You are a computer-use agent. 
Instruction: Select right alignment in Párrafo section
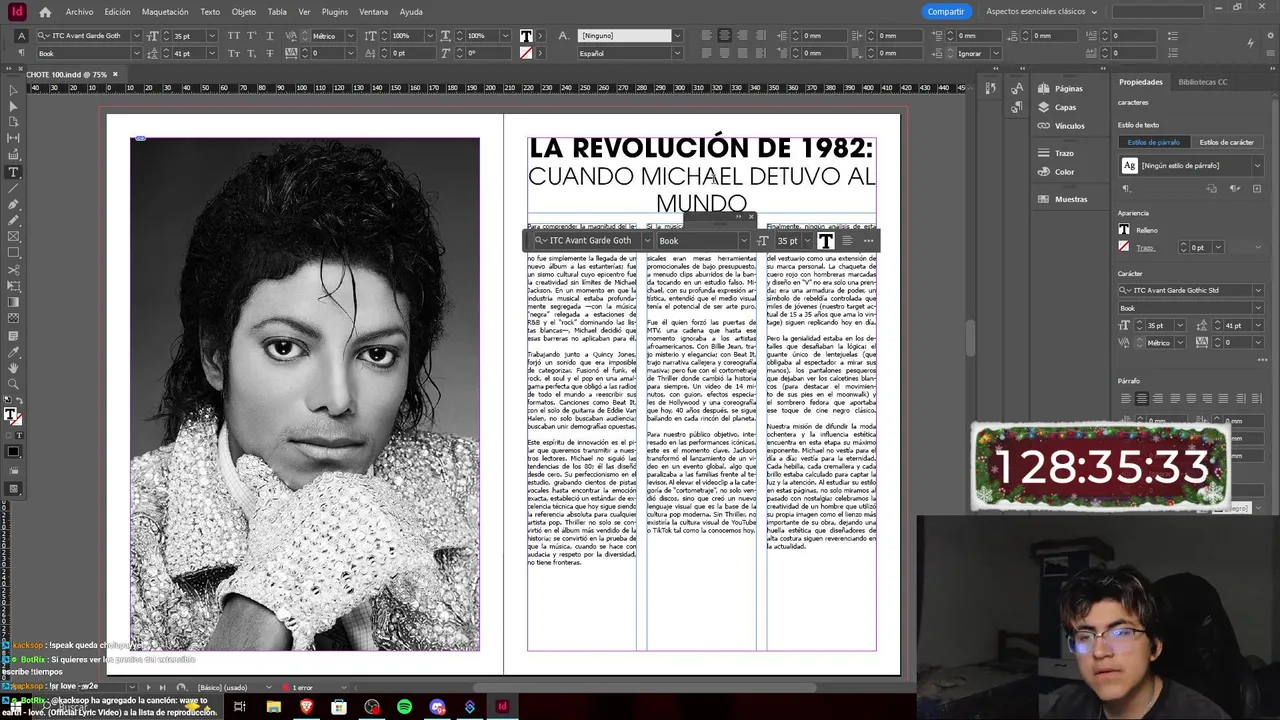pyautogui.click(x=1159, y=399)
